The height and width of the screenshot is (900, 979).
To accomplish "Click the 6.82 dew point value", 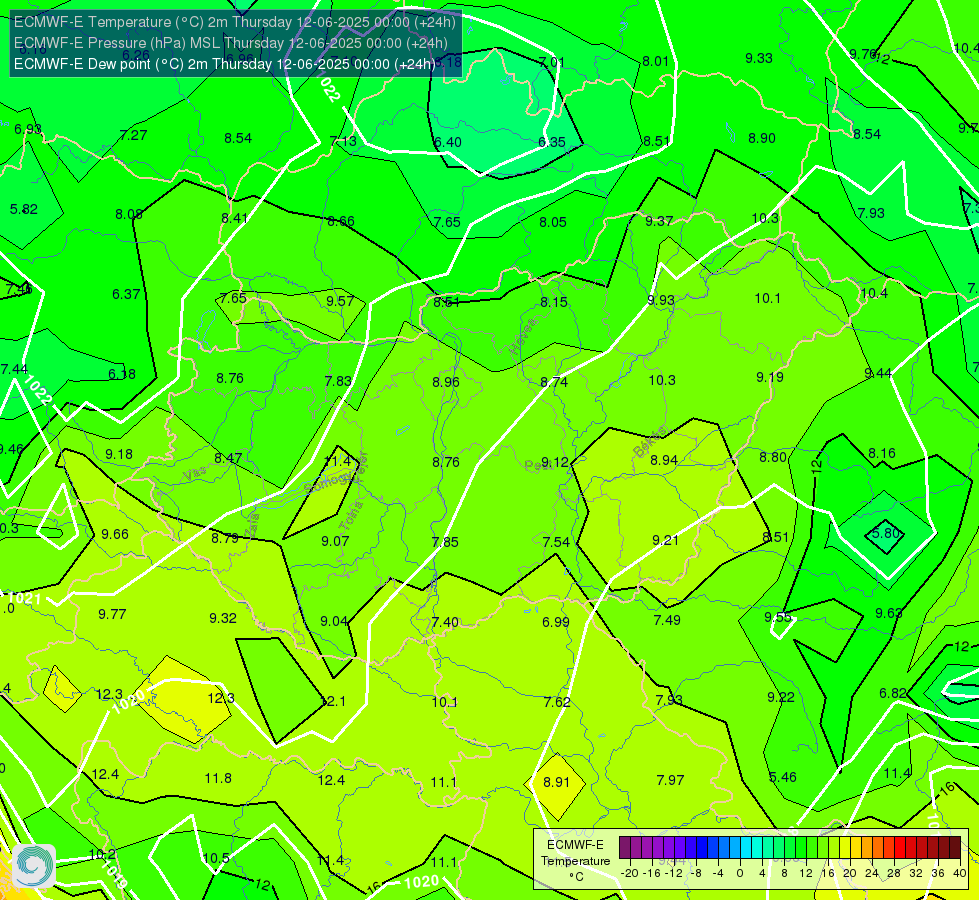I will [x=892, y=693].
